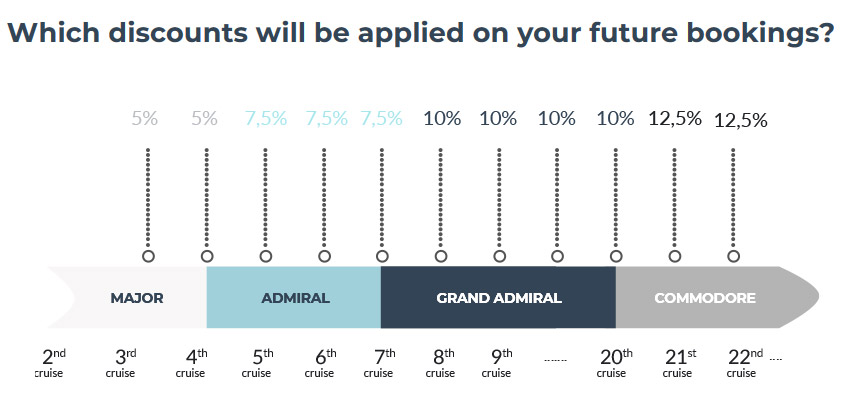
Task: Click the circle marker above 4th cruise
Action: [206, 256]
